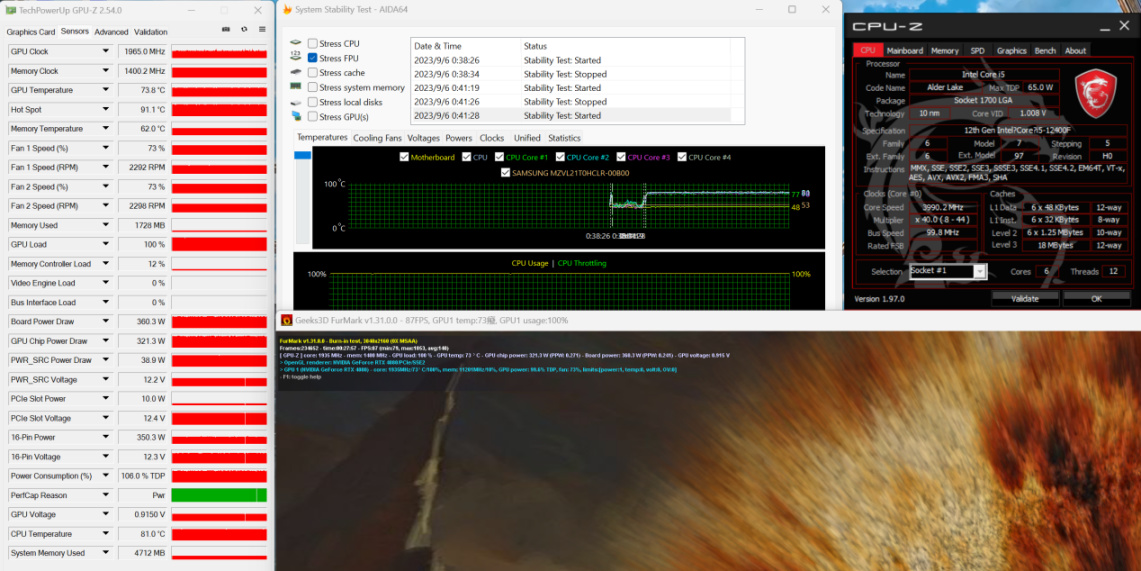Switch to CPU-Z Mainboard tab
Image resolution: width=1141 pixels, height=571 pixels.
click(x=905, y=50)
